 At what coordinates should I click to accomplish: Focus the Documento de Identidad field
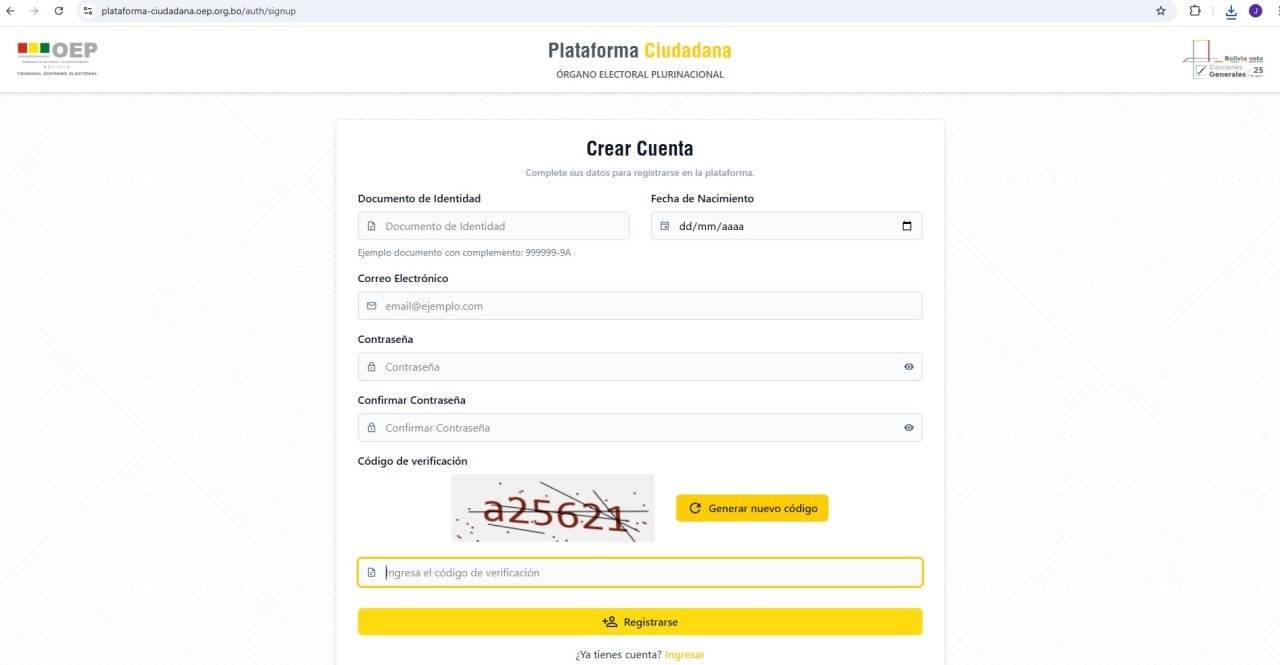(x=500, y=226)
